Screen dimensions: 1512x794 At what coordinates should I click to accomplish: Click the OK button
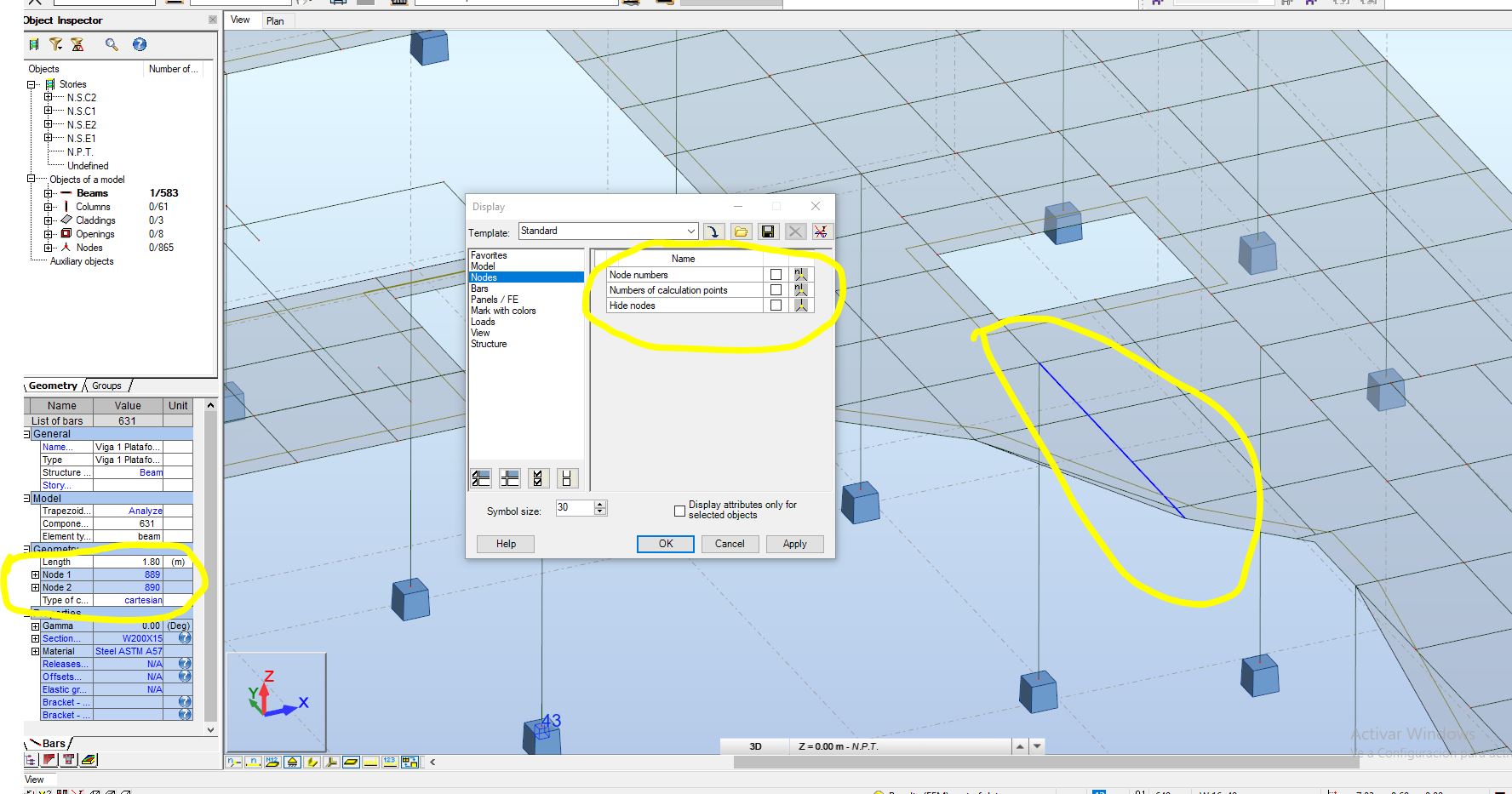tap(665, 544)
